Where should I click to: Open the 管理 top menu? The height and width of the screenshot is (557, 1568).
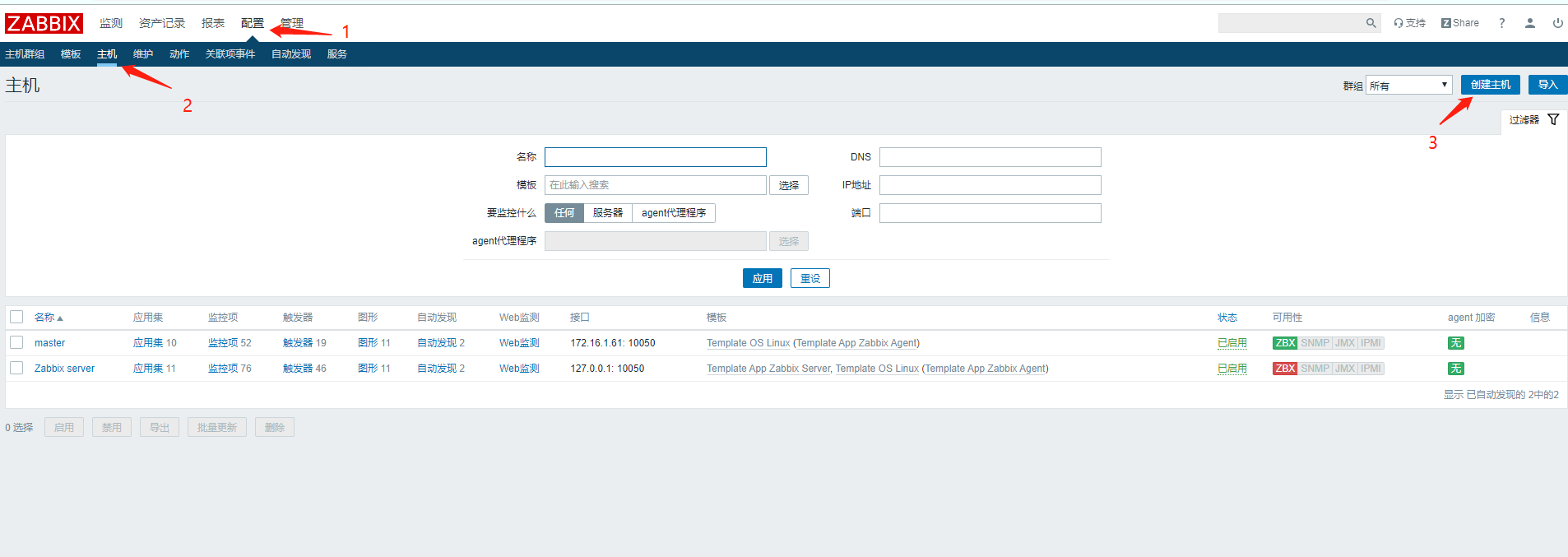tap(292, 23)
